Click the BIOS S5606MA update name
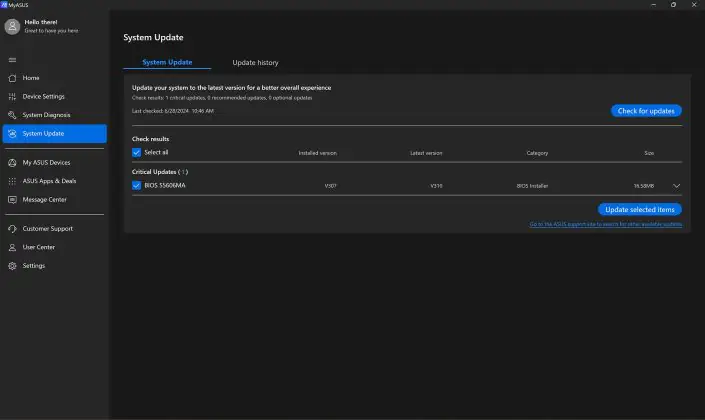 point(165,185)
